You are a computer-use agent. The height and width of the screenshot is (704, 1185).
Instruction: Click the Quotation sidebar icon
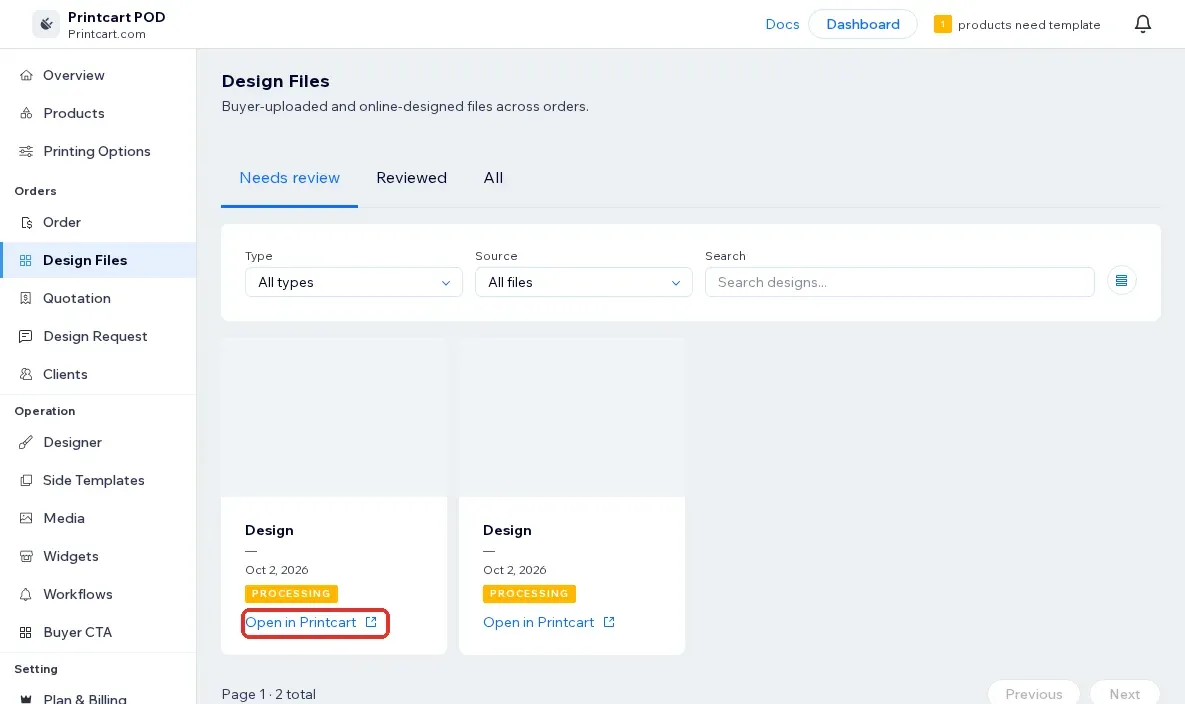coord(26,298)
